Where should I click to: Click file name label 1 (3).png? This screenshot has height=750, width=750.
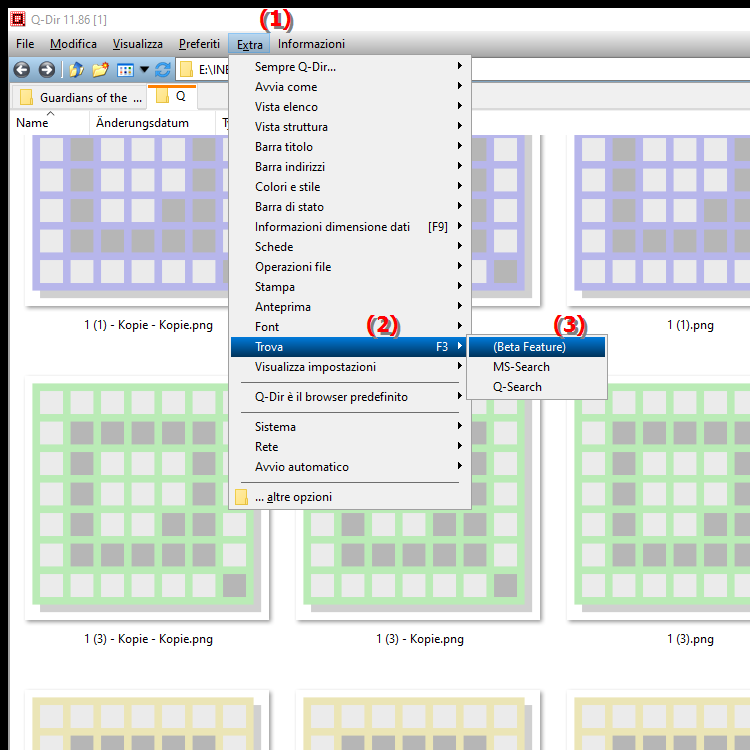coord(690,639)
